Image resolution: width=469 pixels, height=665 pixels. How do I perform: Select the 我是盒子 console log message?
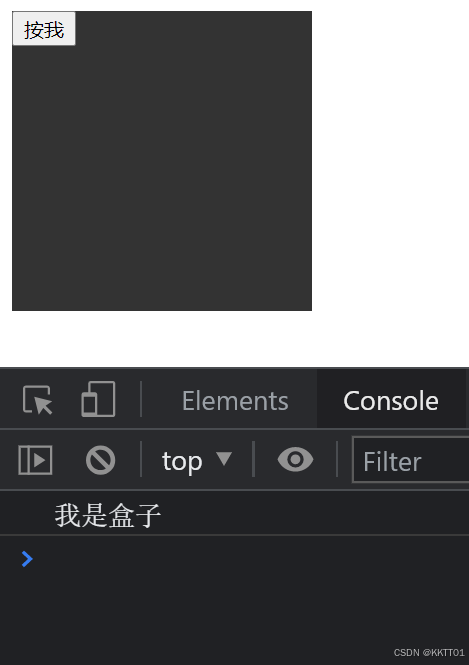[x=108, y=515]
